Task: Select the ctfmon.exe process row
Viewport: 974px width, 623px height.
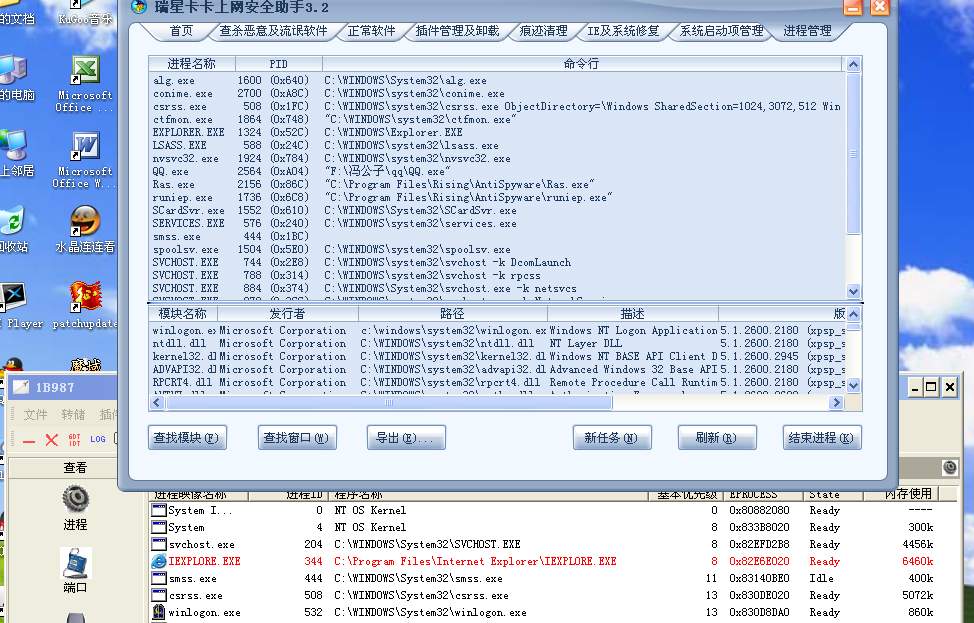Action: click(496, 119)
